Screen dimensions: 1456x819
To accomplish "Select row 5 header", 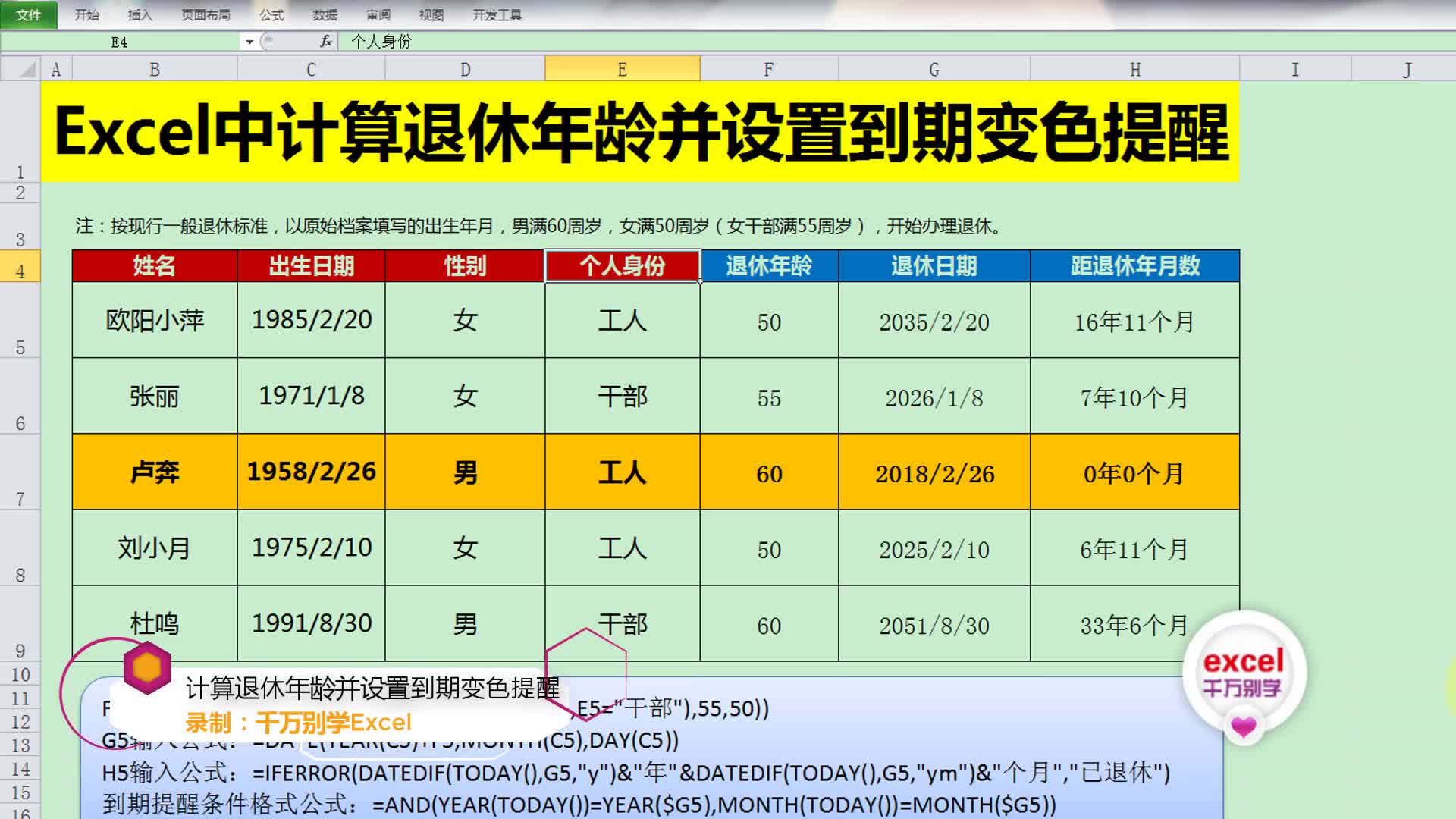I will [x=20, y=320].
